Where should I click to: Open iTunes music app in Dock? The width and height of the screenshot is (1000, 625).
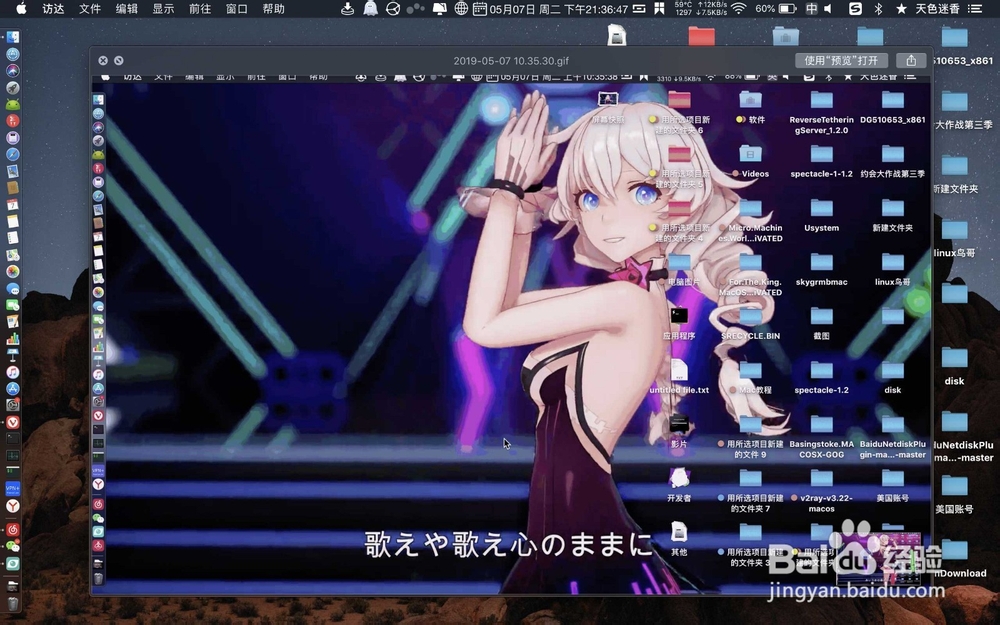click(12, 372)
